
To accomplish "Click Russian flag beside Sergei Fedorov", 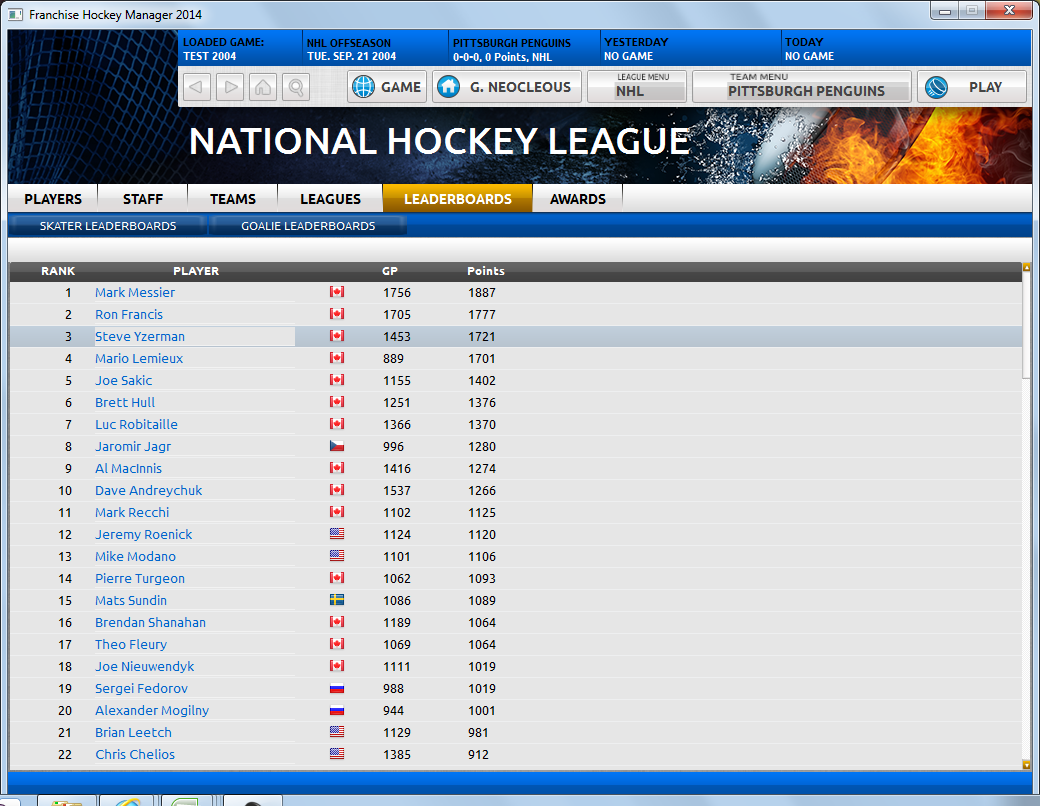I will [337, 688].
